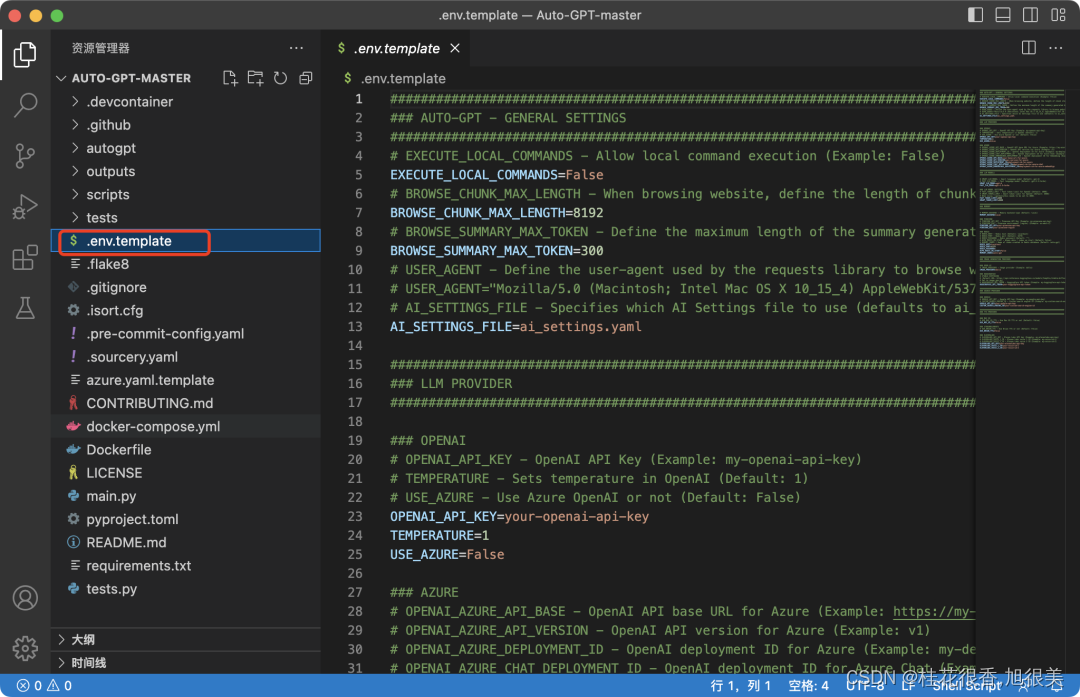The width and height of the screenshot is (1080, 697).
Task: Create a new folder in explorer
Action: click(x=256, y=78)
